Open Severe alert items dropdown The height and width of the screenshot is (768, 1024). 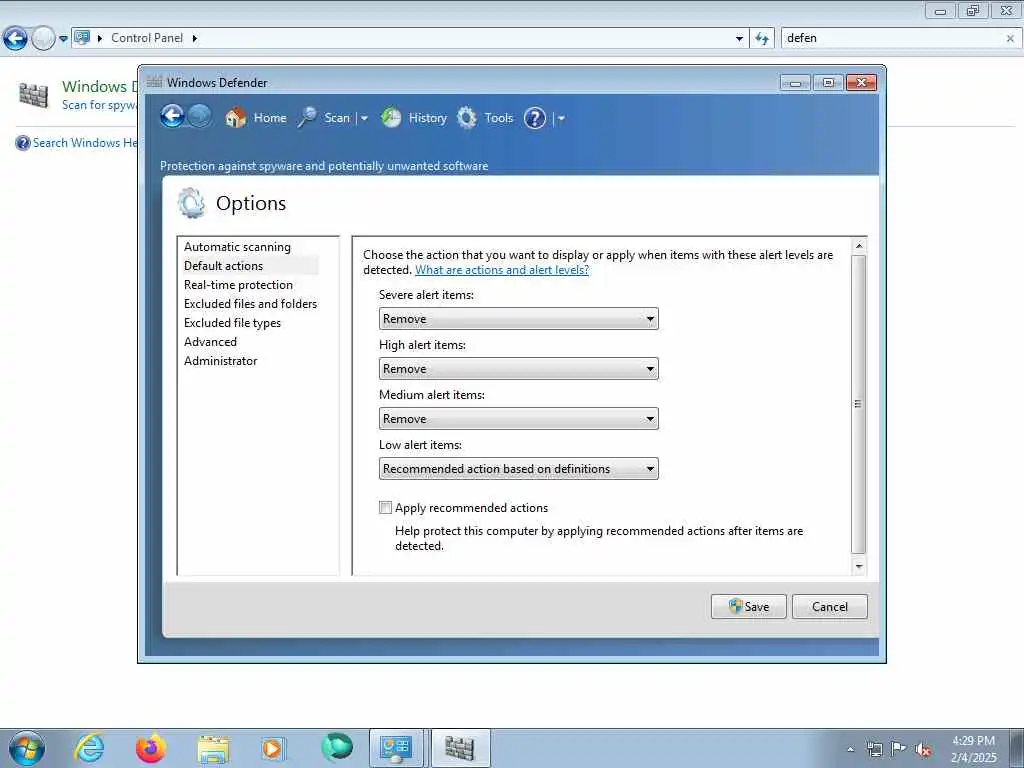point(519,319)
